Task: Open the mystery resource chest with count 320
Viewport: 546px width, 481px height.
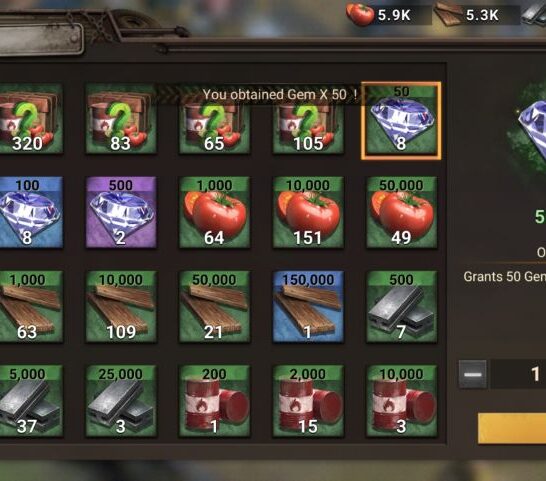Action: click(31, 118)
